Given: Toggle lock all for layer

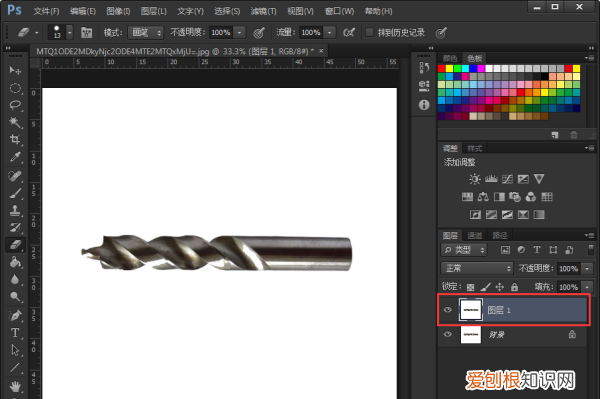Looking at the screenshot, I should (x=515, y=287).
